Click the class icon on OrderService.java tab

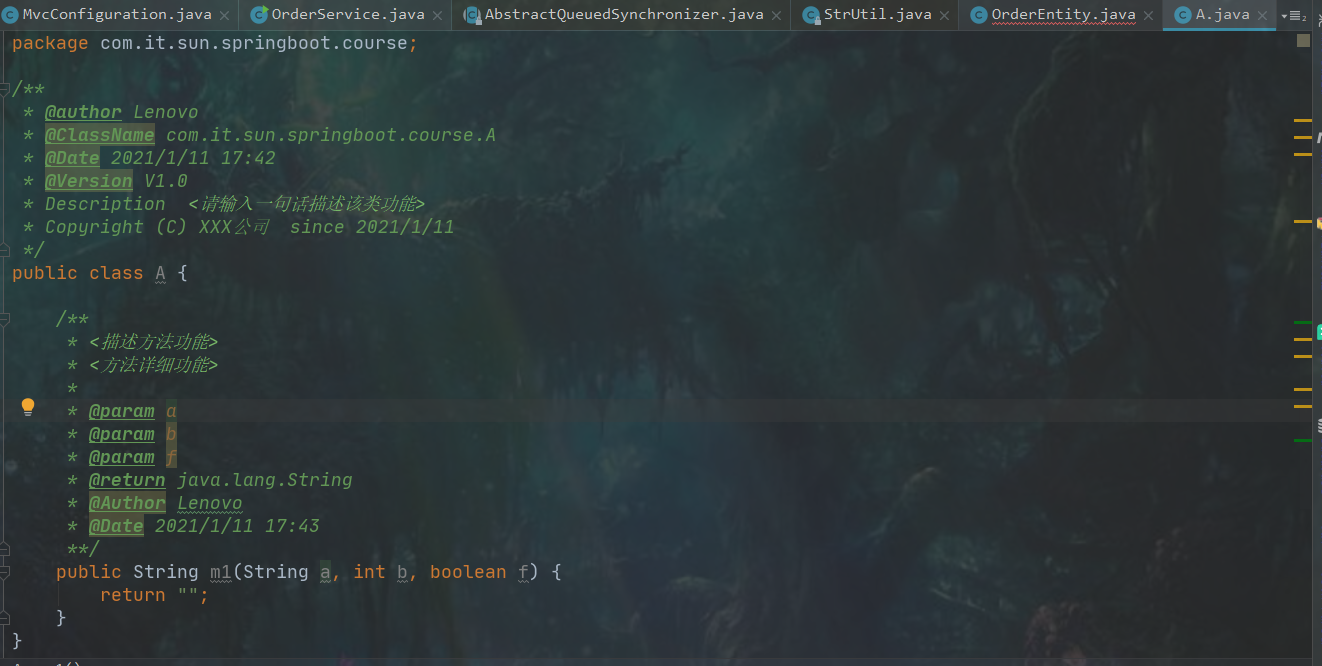[259, 15]
